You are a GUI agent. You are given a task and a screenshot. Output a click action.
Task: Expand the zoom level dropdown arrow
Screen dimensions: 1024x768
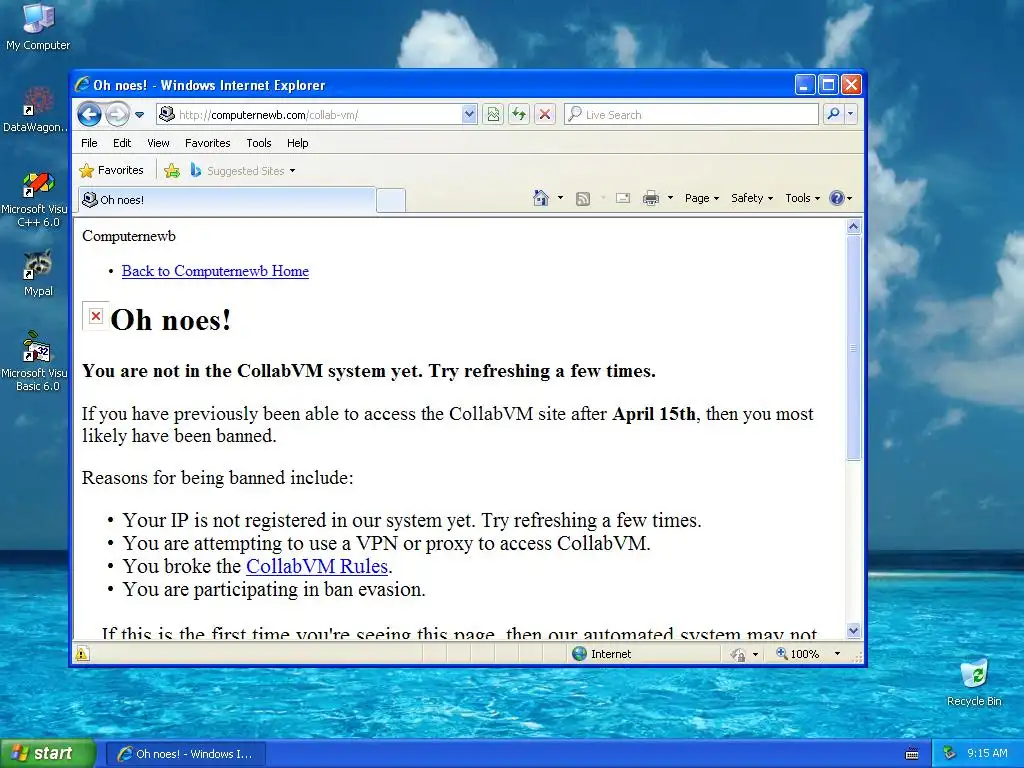click(837, 654)
